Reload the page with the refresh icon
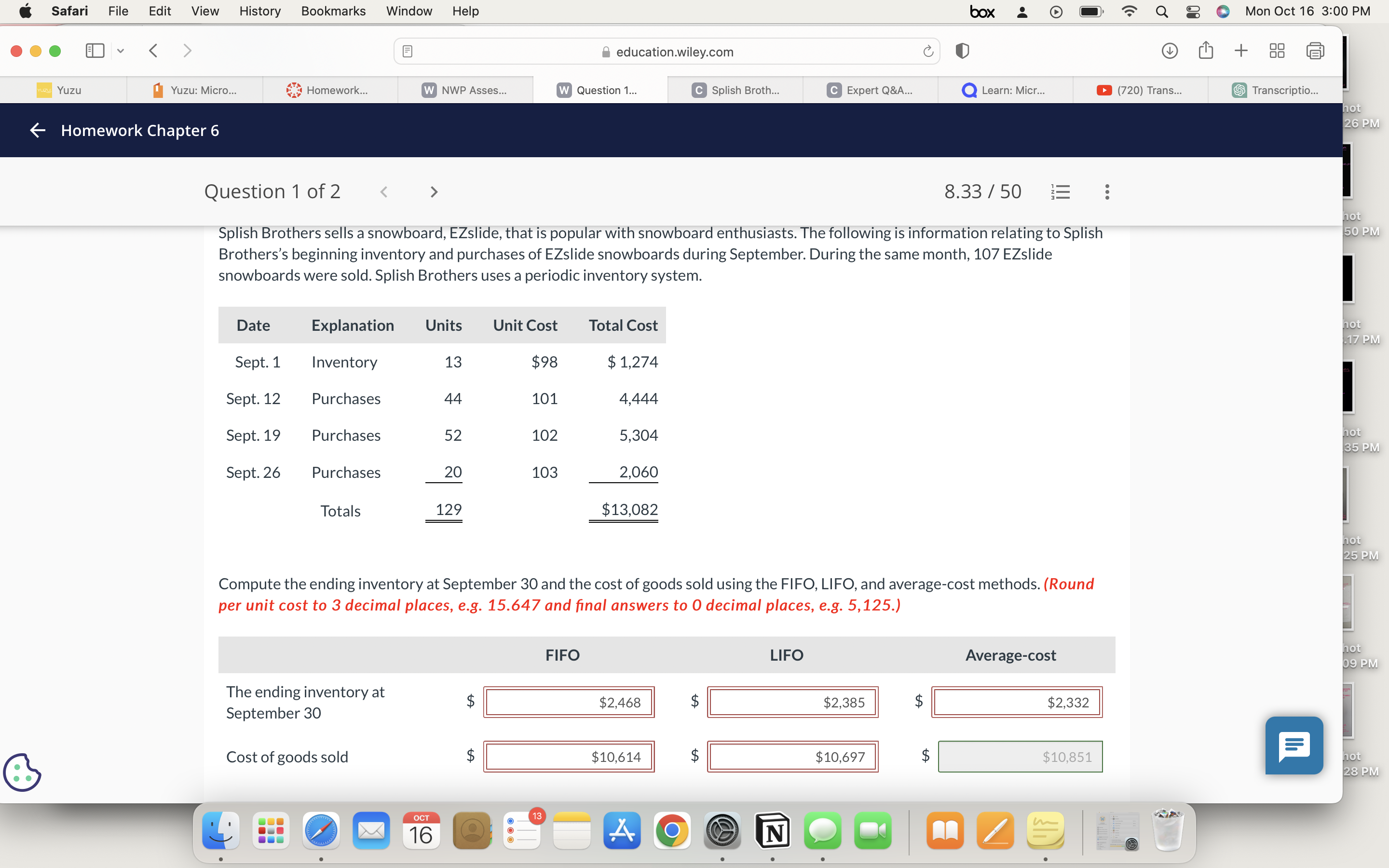Screen dimensions: 1389x868 [927, 52]
